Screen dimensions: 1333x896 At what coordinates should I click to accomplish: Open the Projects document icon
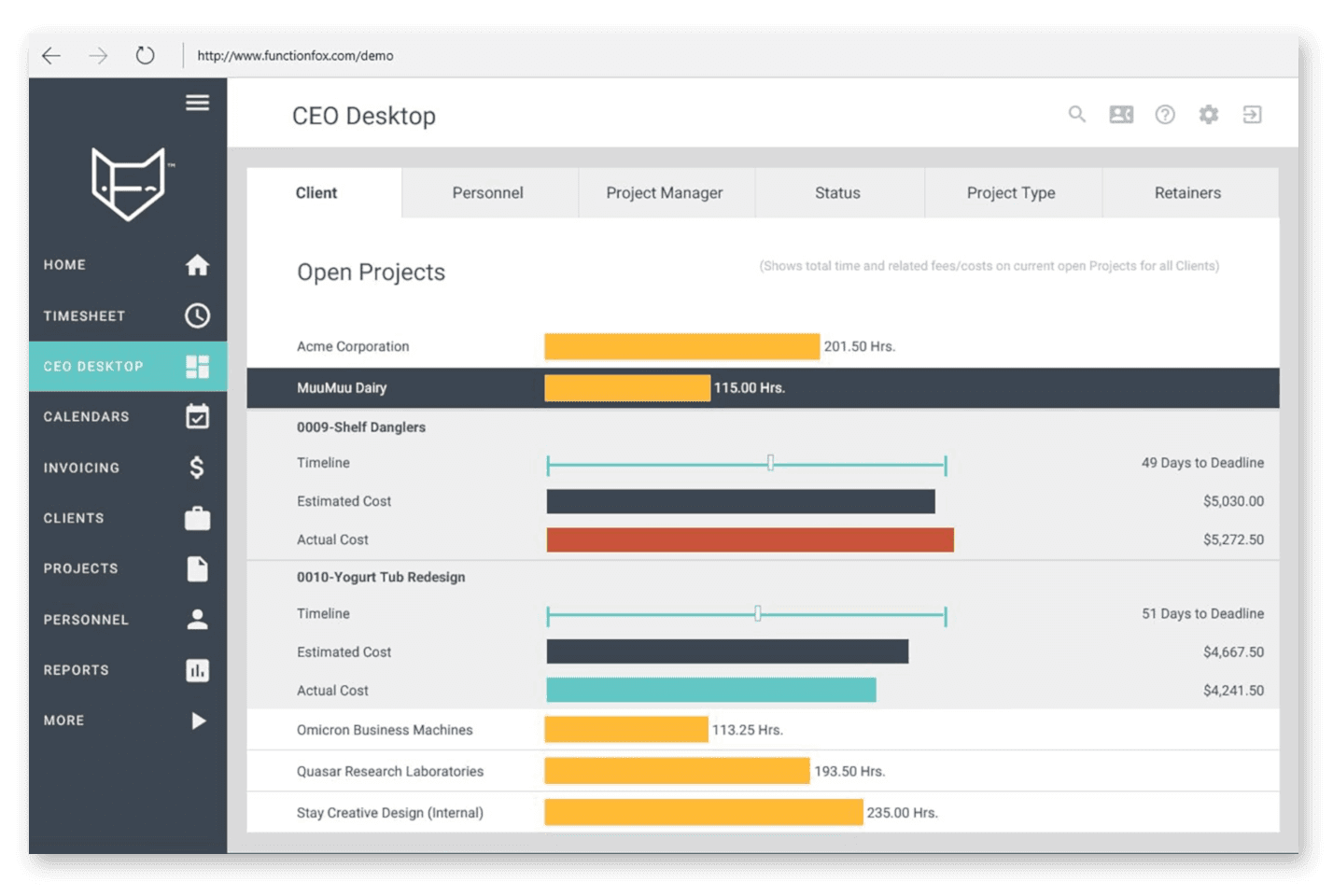click(x=197, y=568)
